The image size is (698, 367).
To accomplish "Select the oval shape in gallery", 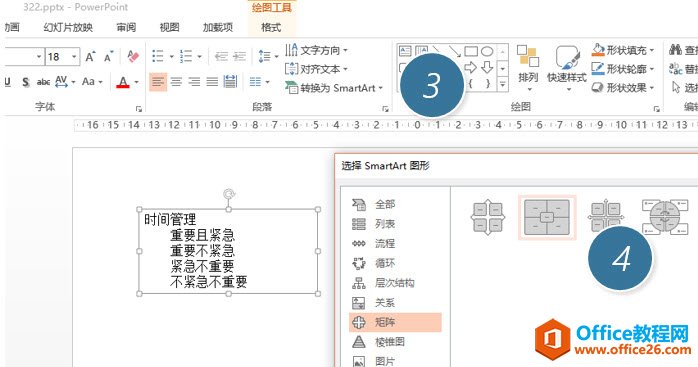I will pyautogui.click(x=487, y=51).
